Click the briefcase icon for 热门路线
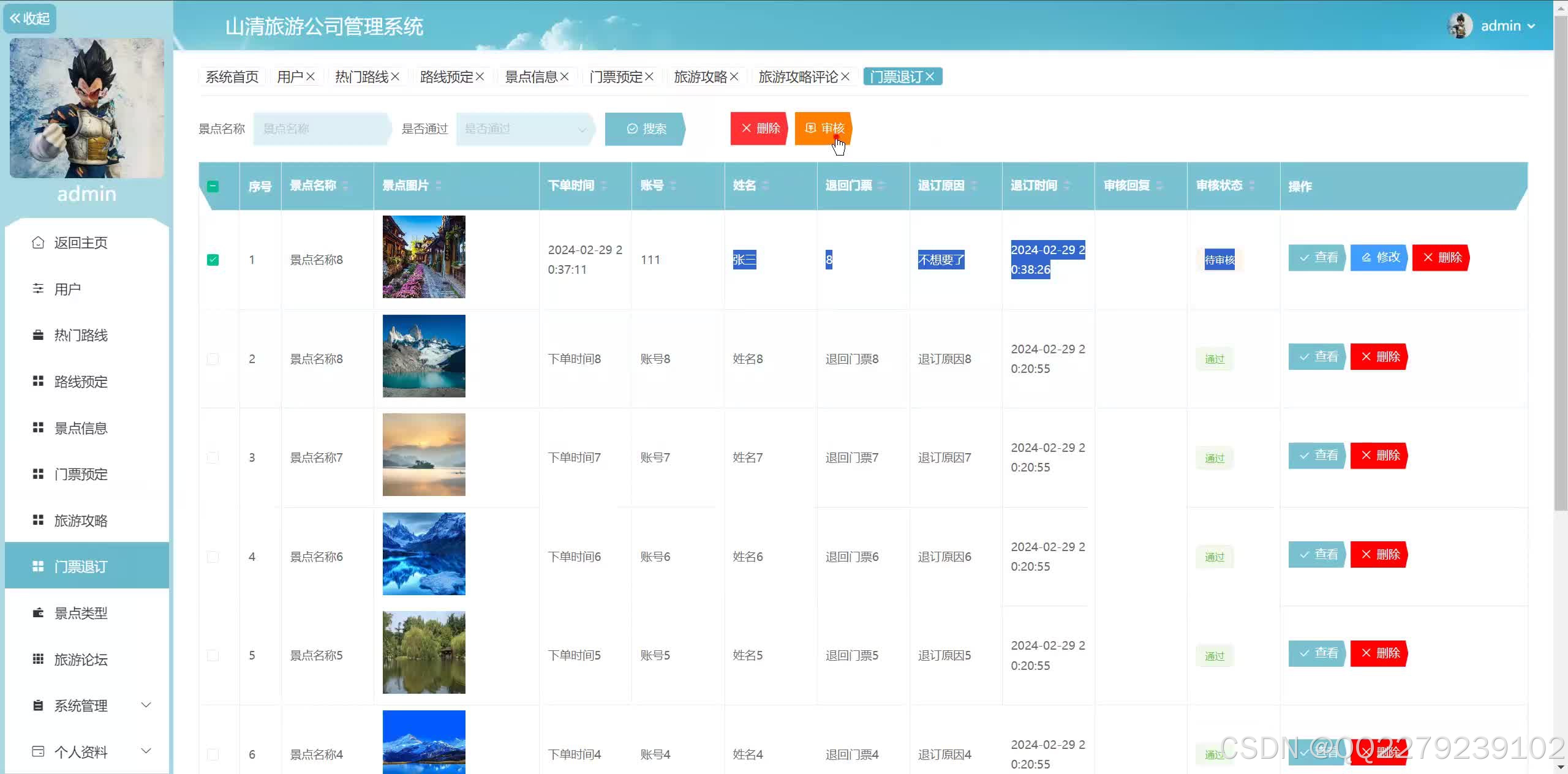1568x774 pixels. click(38, 335)
